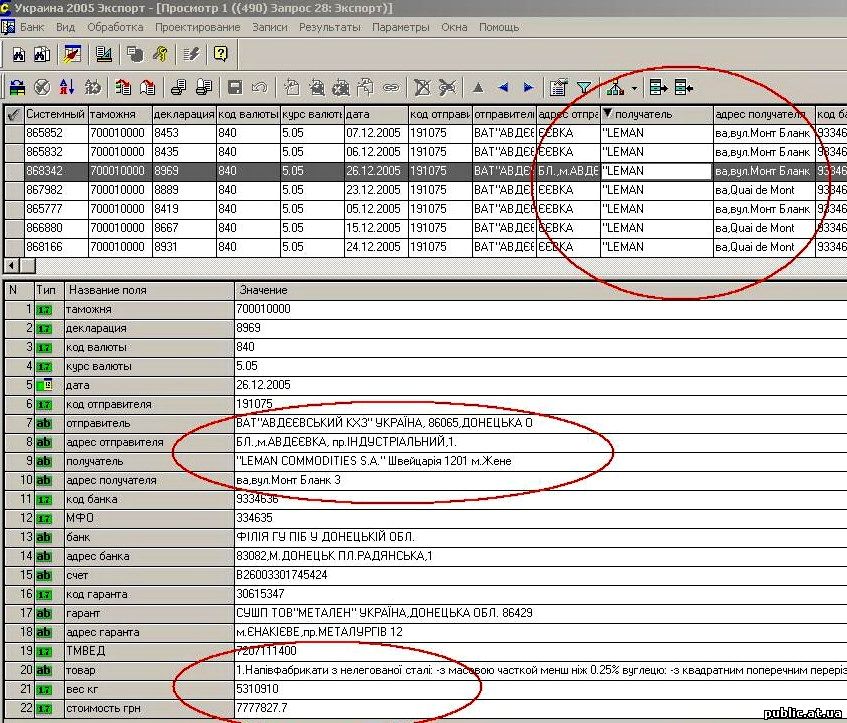Click the first print records icon

pyautogui.click(x=179, y=87)
